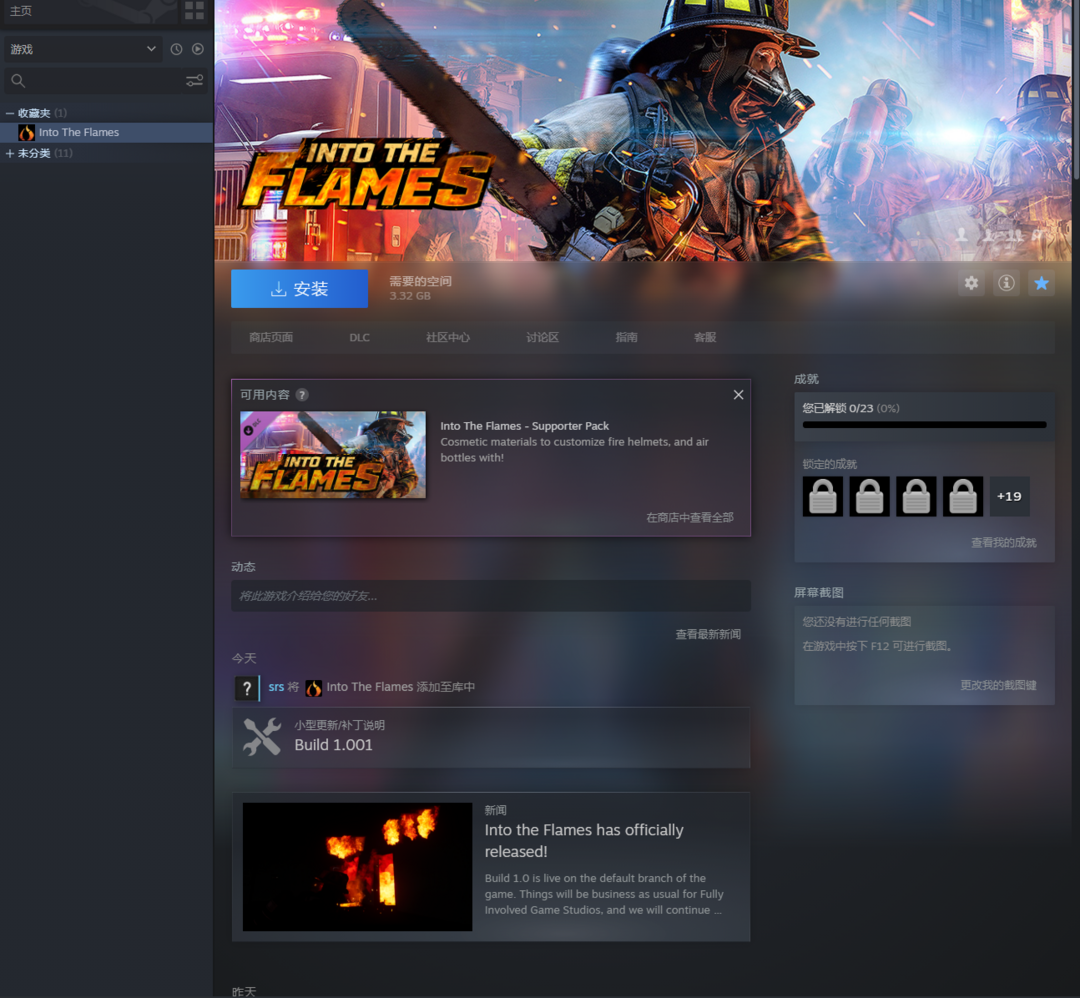Click 更改我的截图键 link
Image resolution: width=1080 pixels, height=998 pixels.
998,685
